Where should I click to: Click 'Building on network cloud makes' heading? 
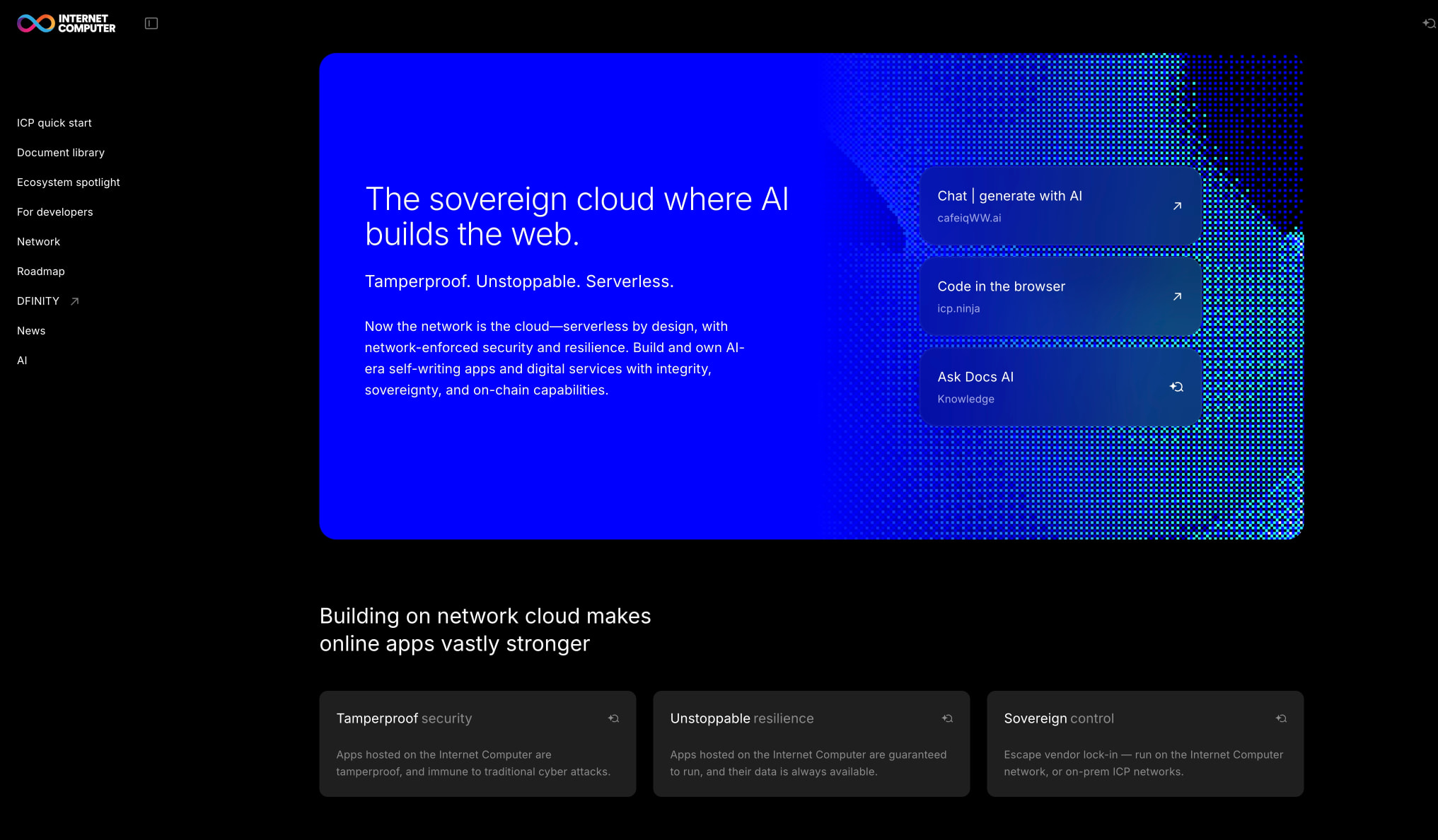485,616
